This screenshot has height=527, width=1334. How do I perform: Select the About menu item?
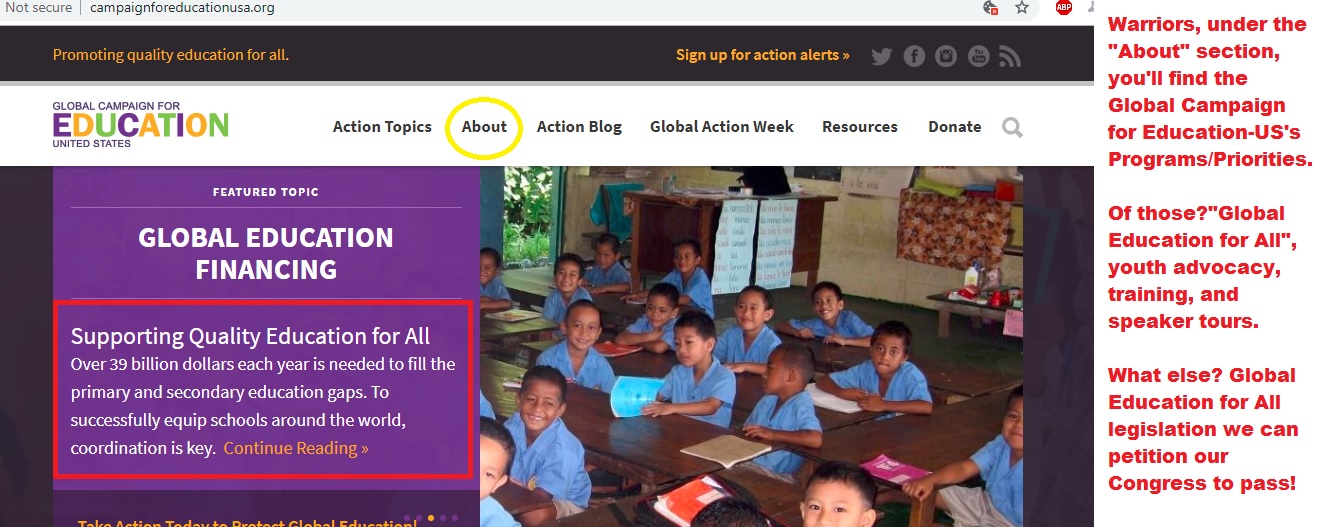pos(484,127)
